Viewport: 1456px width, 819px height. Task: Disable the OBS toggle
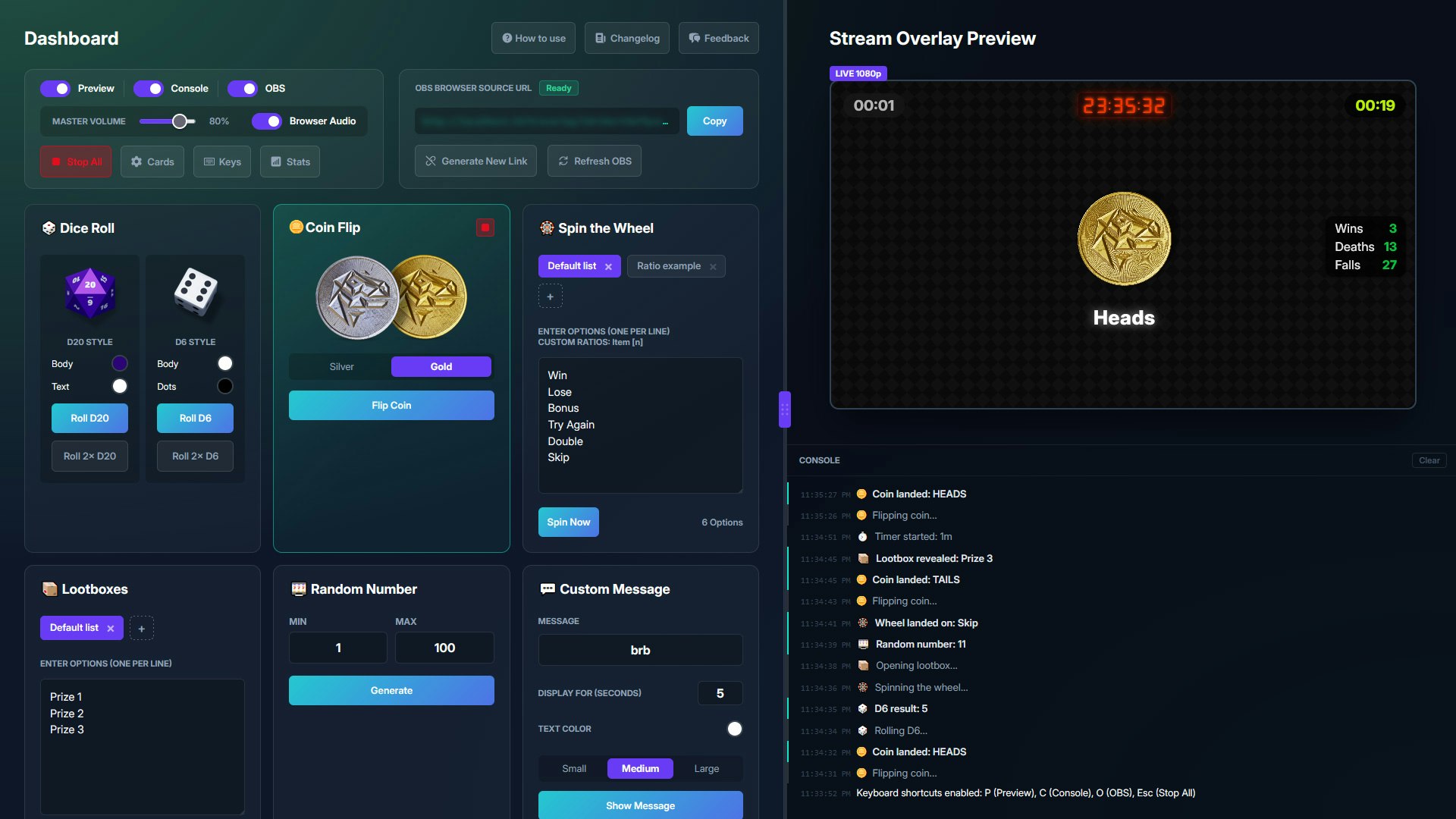pos(244,89)
